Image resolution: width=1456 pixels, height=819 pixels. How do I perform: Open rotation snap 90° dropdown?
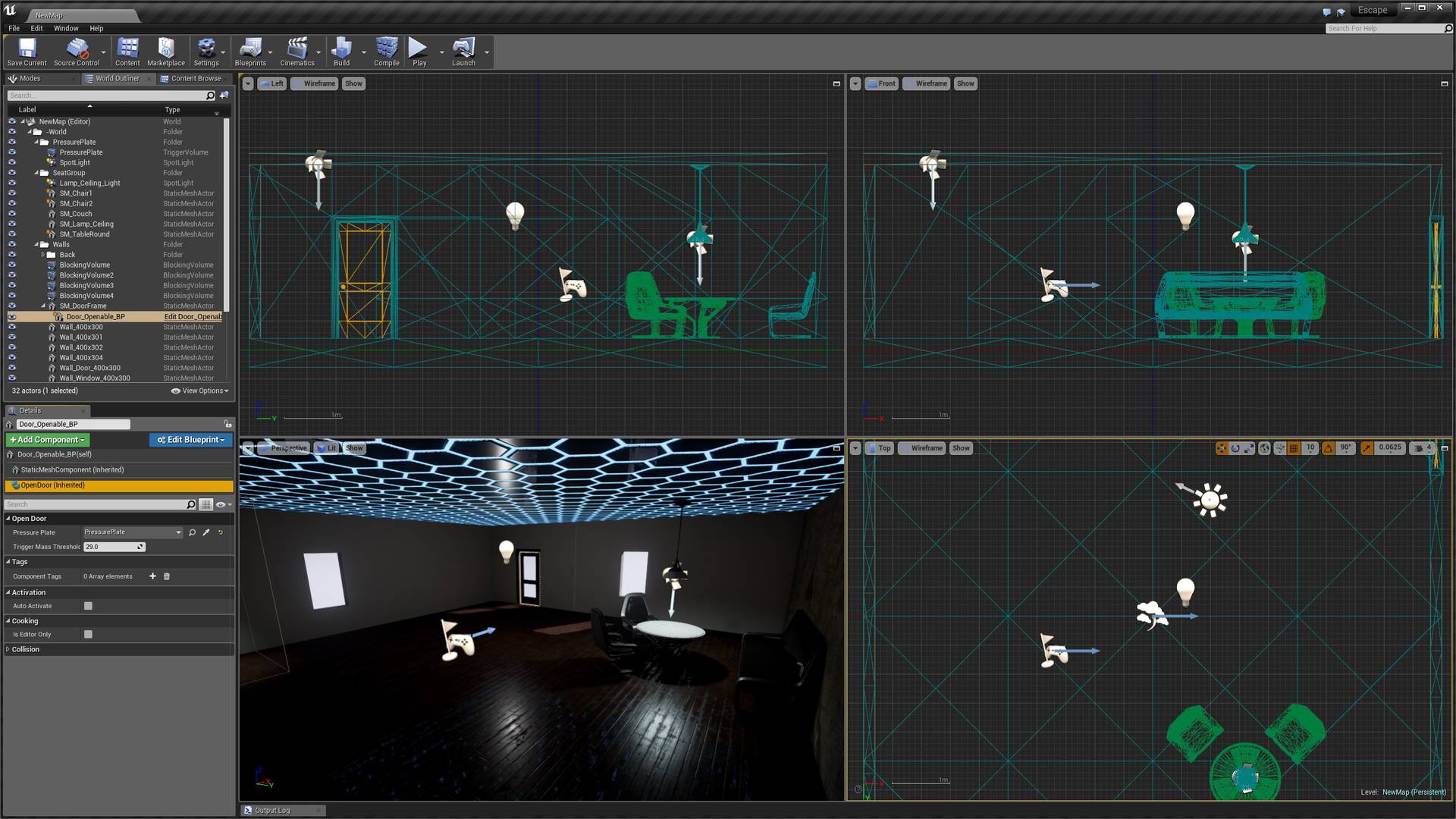tap(1345, 448)
